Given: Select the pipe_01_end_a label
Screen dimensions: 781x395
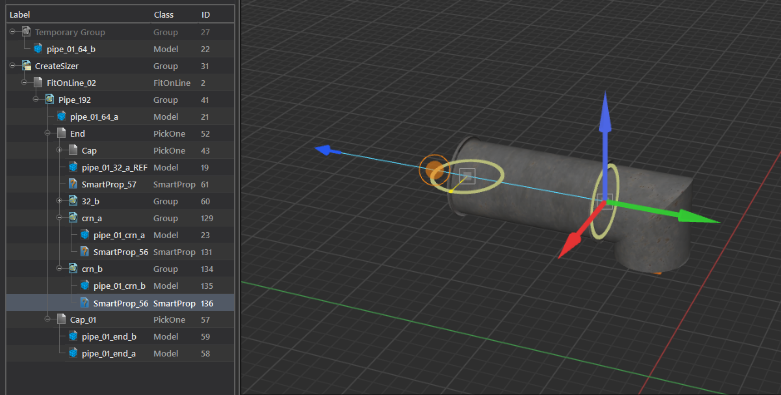Looking at the screenshot, I should point(109,353).
